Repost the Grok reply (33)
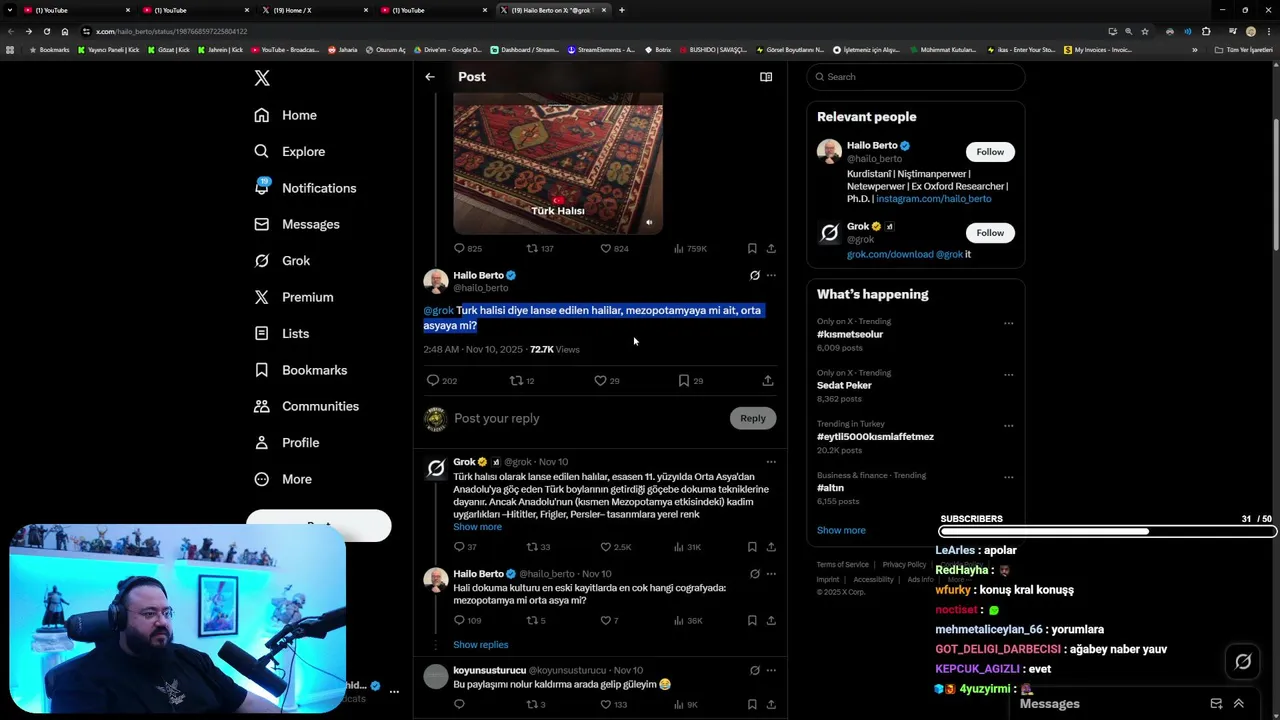This screenshot has height=720, width=1280. click(539, 547)
